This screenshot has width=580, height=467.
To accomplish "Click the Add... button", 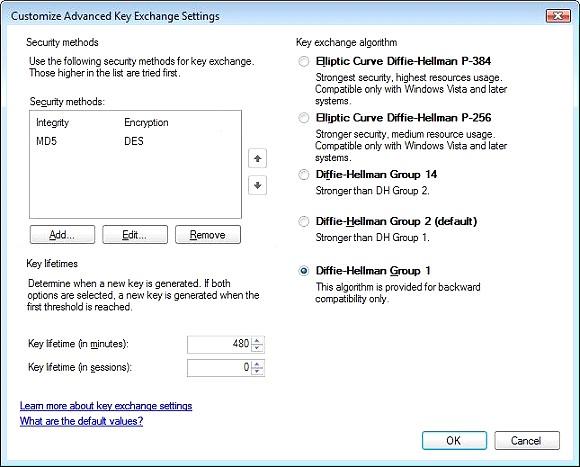I will 62,235.
